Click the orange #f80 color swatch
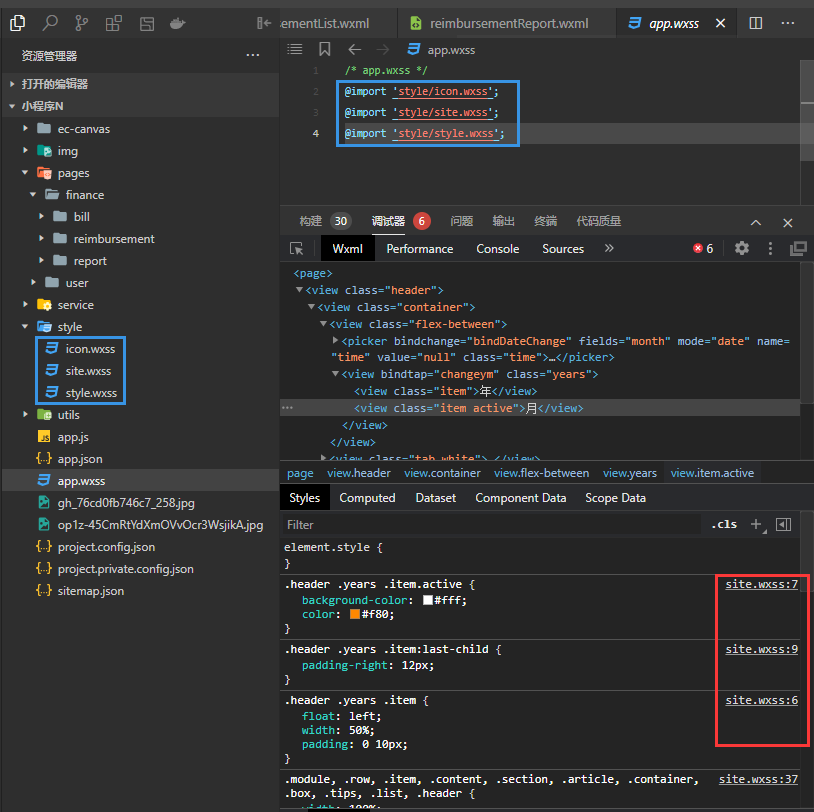814x812 pixels. coord(354,614)
